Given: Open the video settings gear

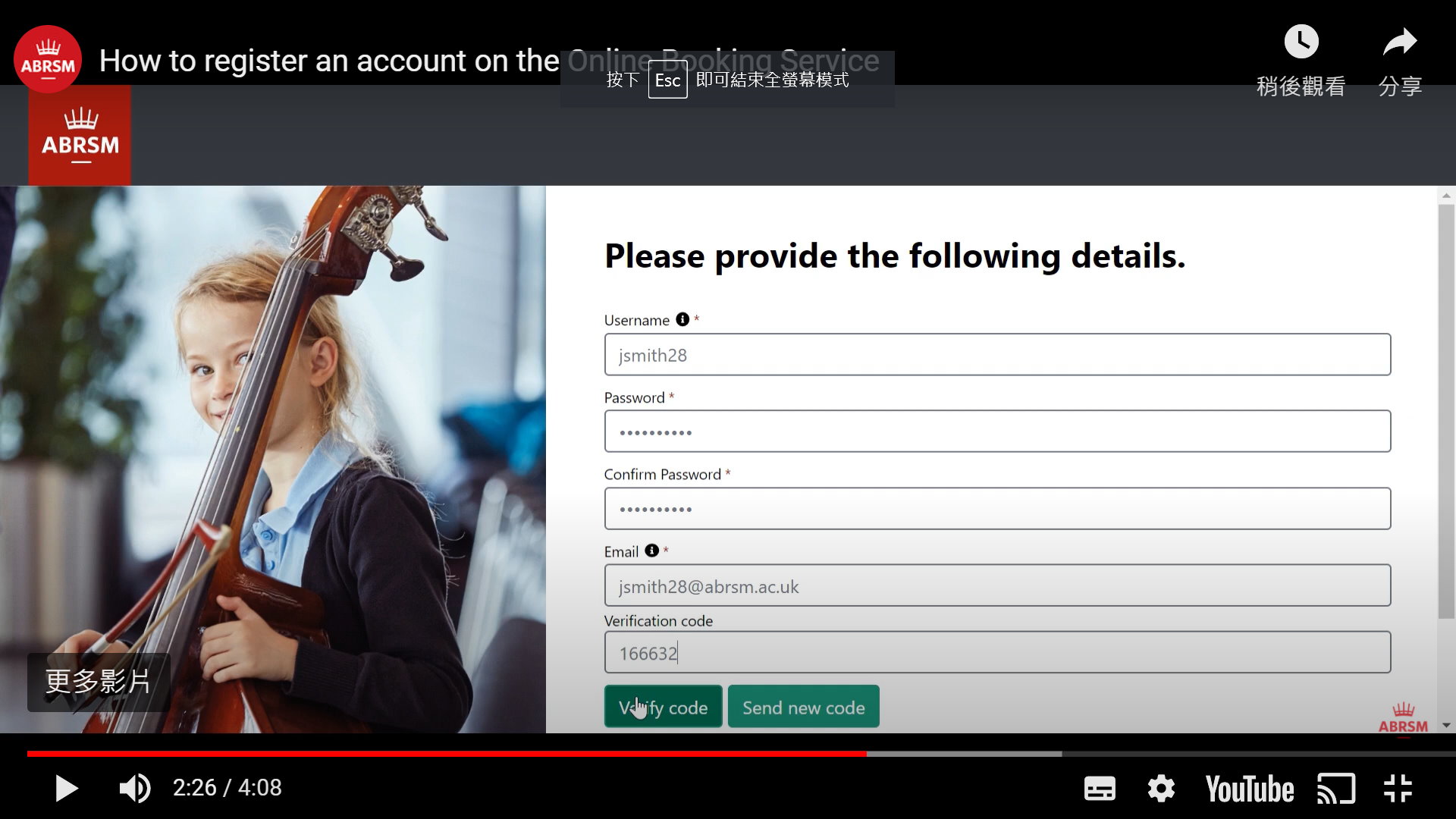Looking at the screenshot, I should pos(1161,789).
